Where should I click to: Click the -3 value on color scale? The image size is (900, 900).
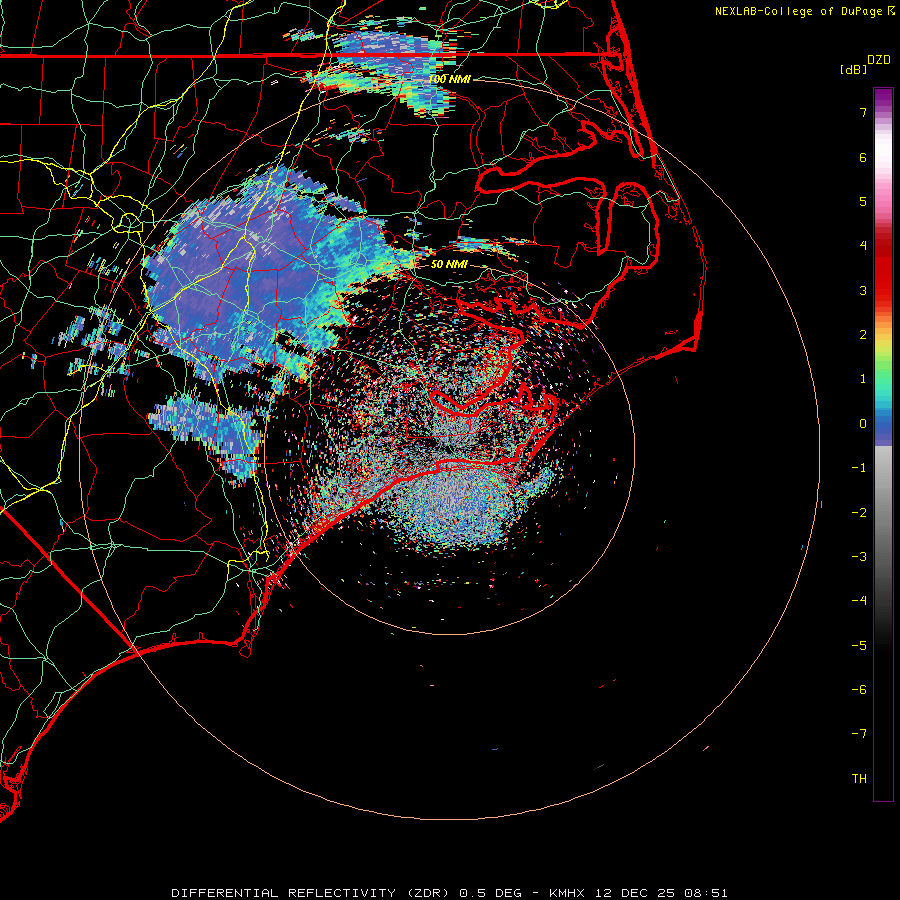tap(859, 557)
